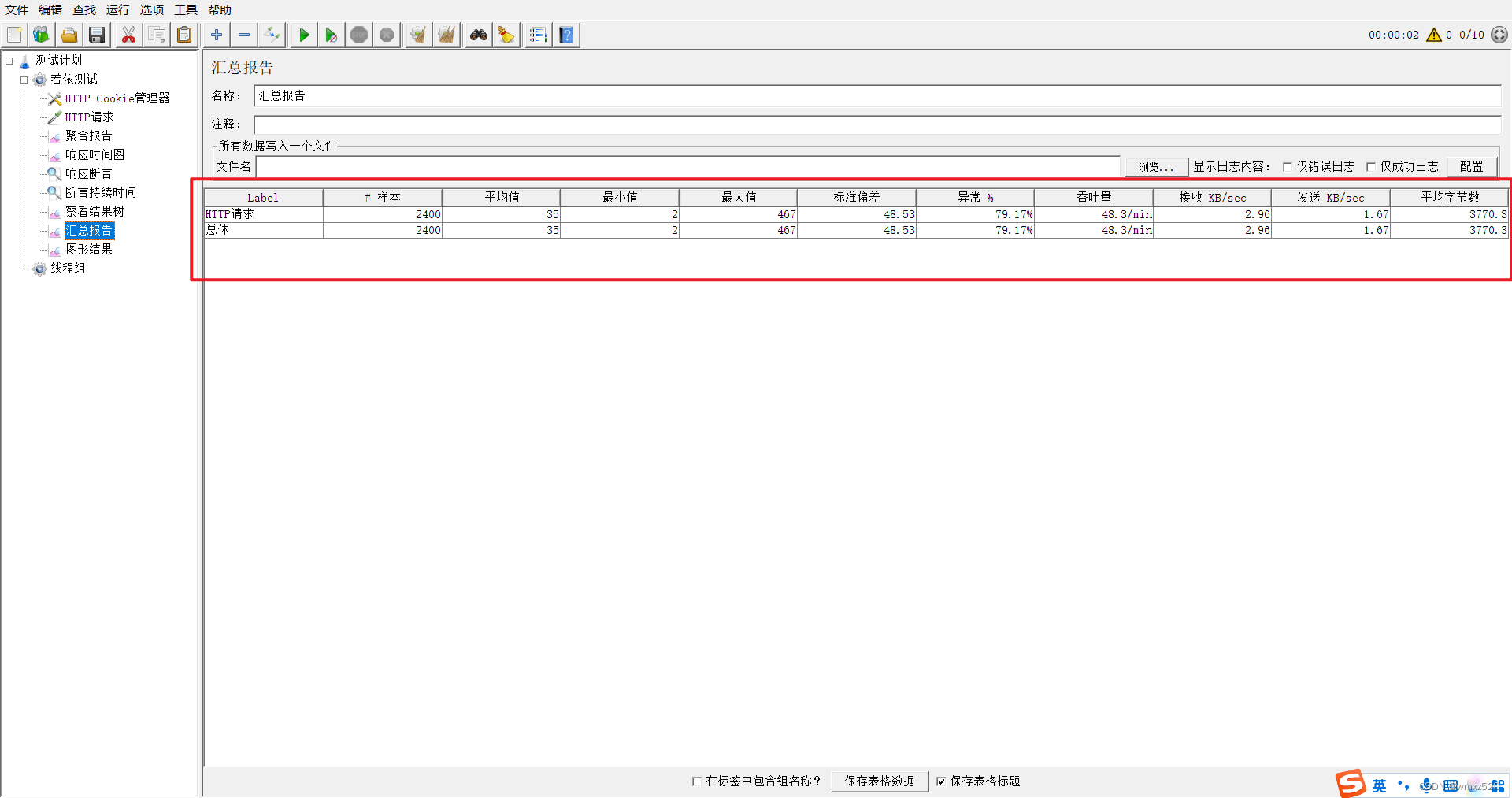Screen dimensions: 1512x798
Task: Clear results with single broom icon
Action: pos(418,35)
